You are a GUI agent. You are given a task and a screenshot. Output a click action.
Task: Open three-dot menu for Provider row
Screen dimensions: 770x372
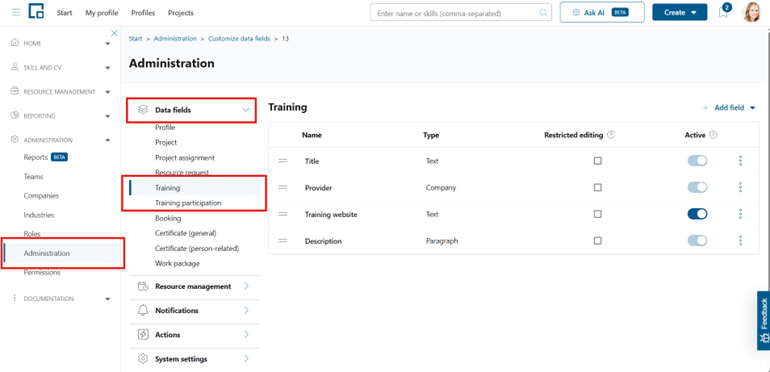[x=740, y=187]
